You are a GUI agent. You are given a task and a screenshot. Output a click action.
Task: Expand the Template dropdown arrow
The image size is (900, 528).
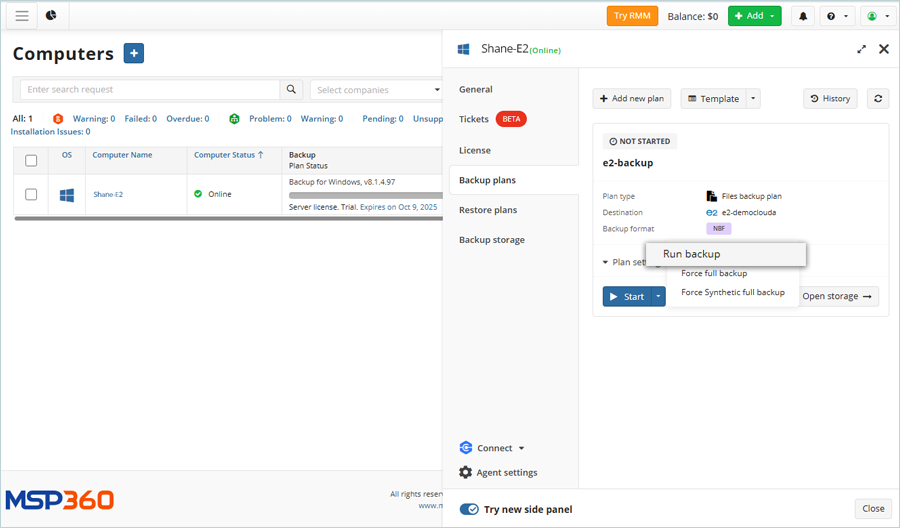point(753,98)
